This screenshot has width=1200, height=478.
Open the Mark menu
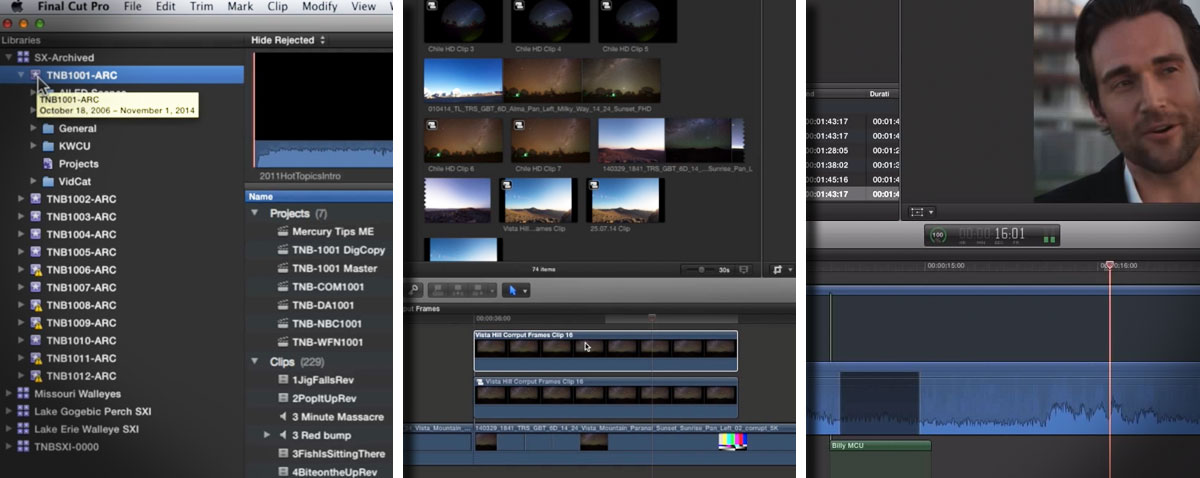point(240,7)
